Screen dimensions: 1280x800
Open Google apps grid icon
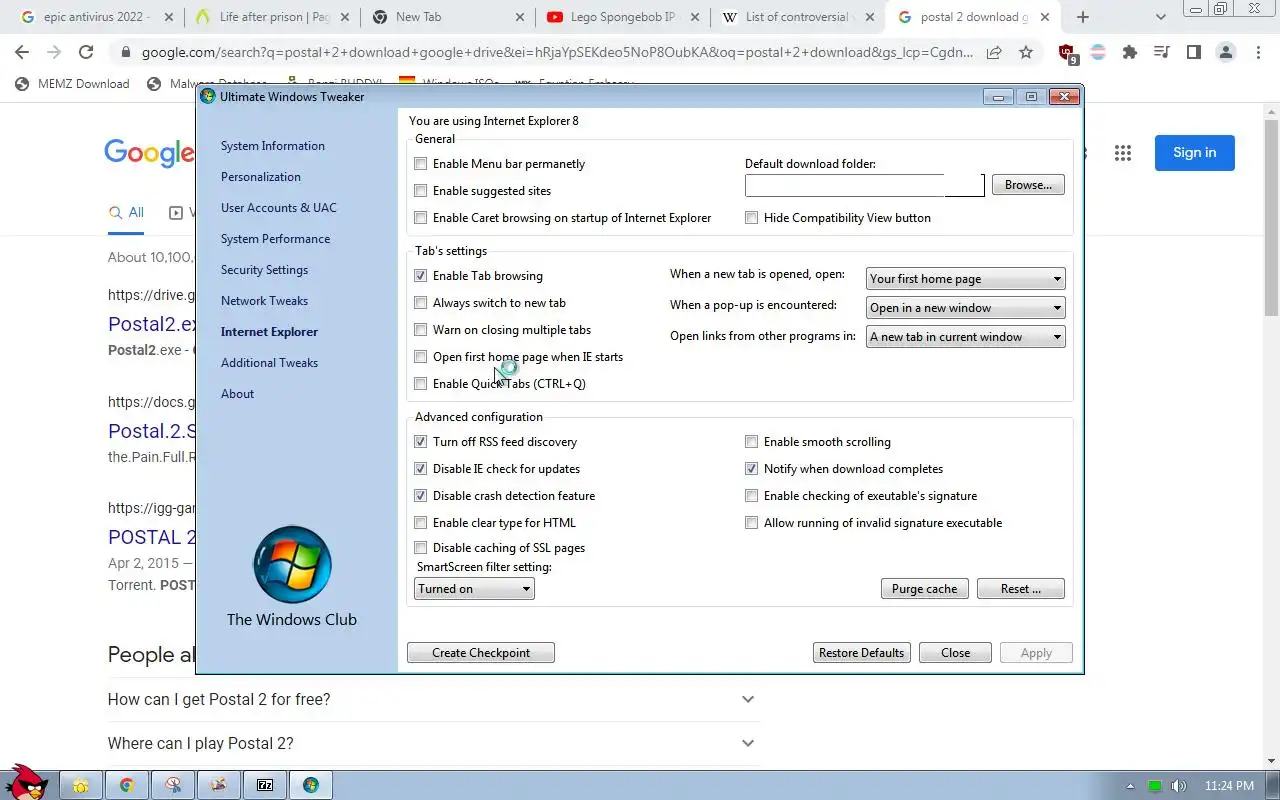(1123, 153)
